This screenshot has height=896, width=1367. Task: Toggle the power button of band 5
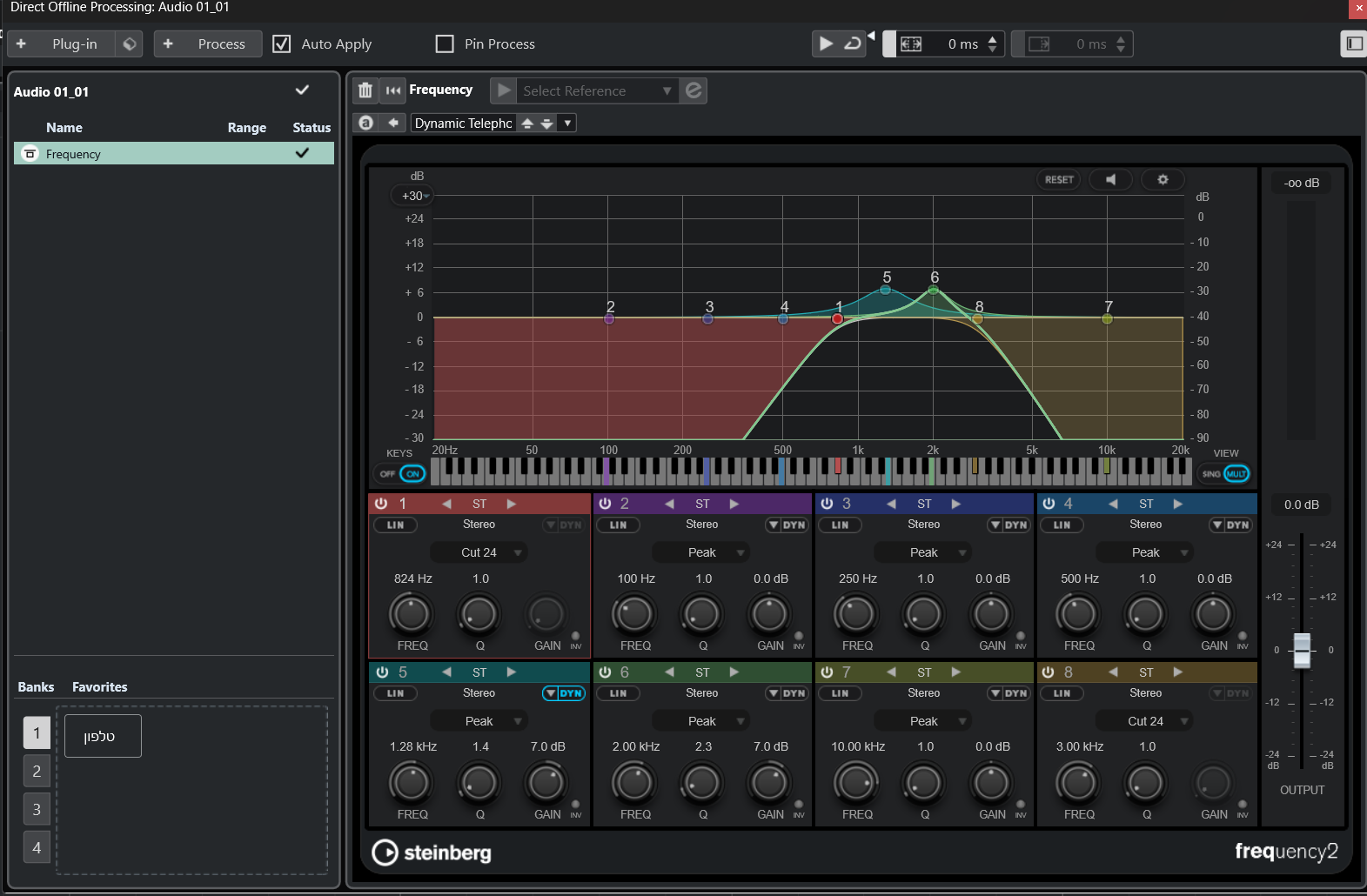pyautogui.click(x=382, y=672)
